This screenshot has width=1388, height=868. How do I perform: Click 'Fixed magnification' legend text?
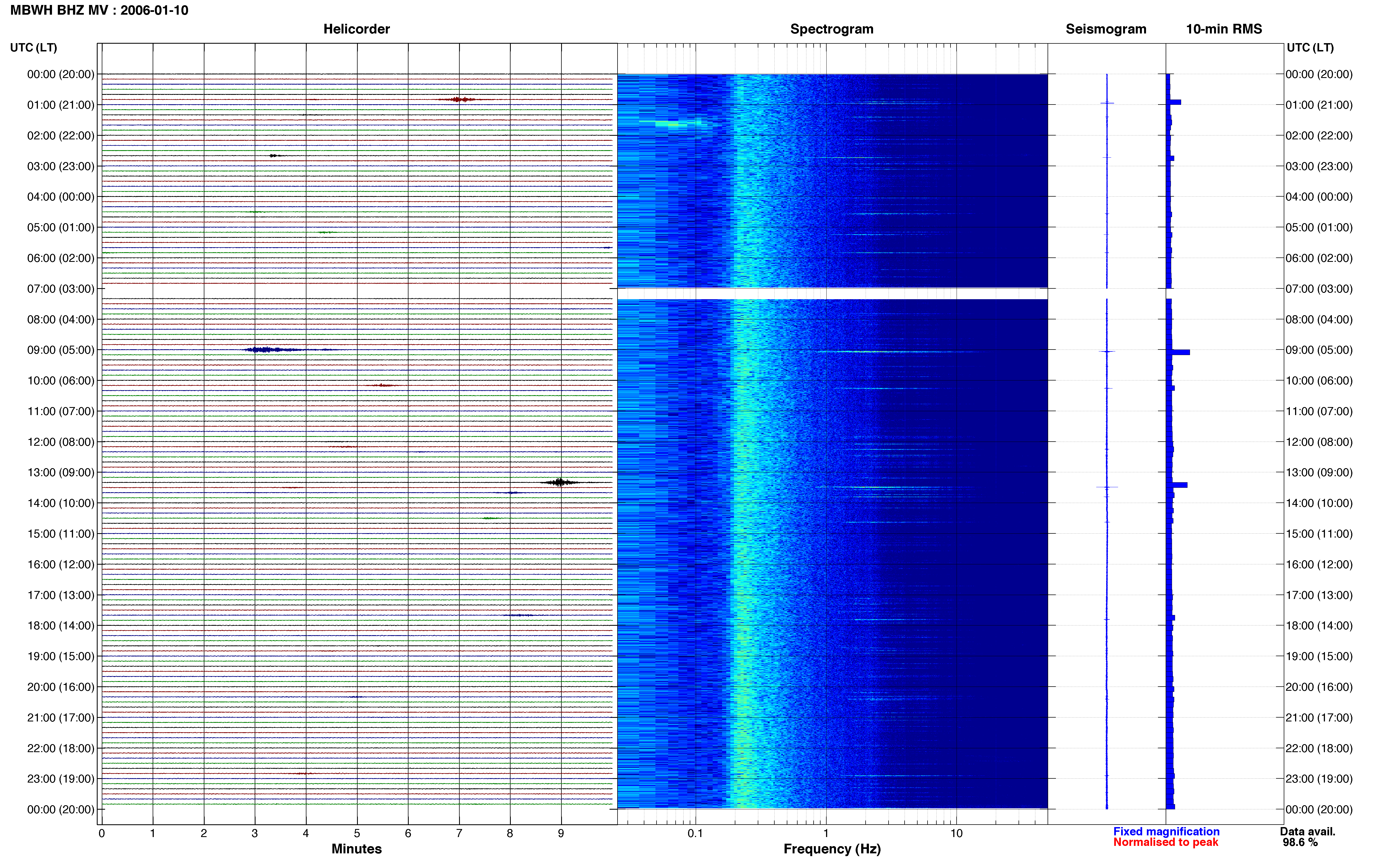coord(1166,831)
